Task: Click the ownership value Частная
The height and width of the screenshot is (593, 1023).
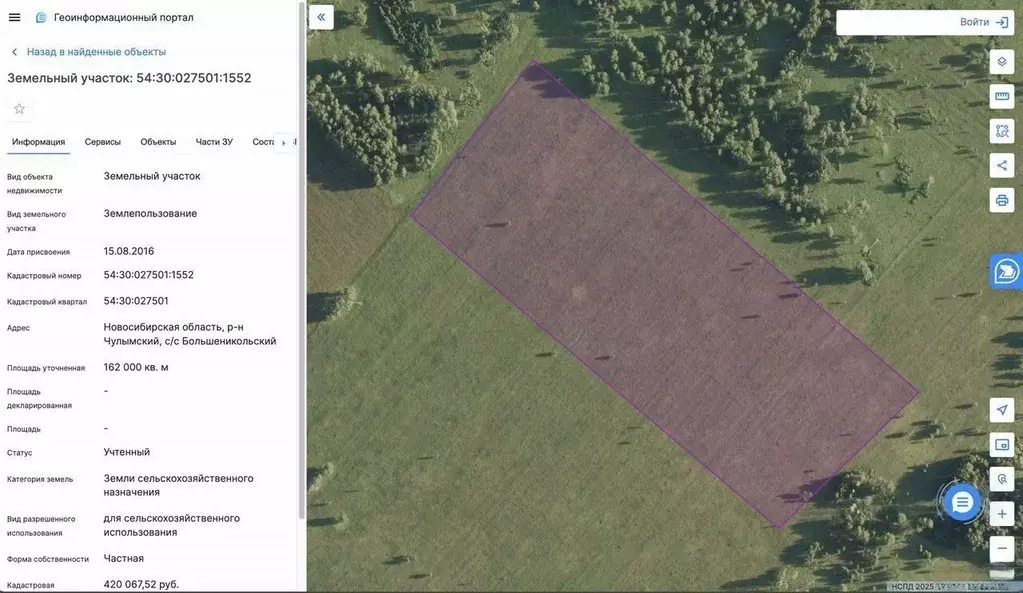Action: 123,558
